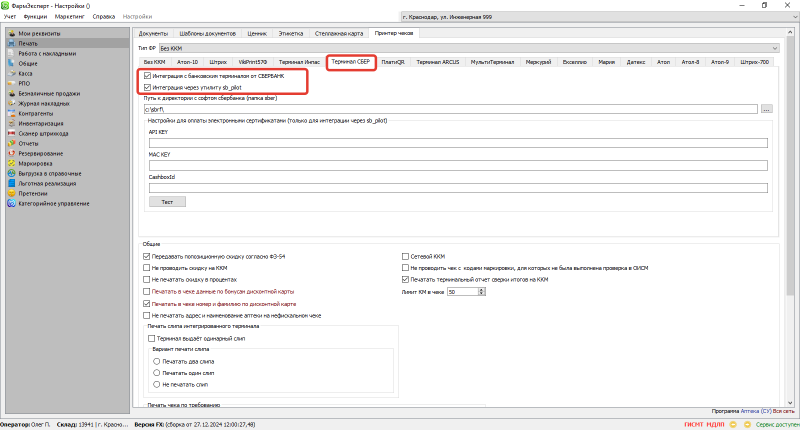The height and width of the screenshot is (430, 800).
Task: Select Контрагенты in the left panel
Action: coord(37,113)
